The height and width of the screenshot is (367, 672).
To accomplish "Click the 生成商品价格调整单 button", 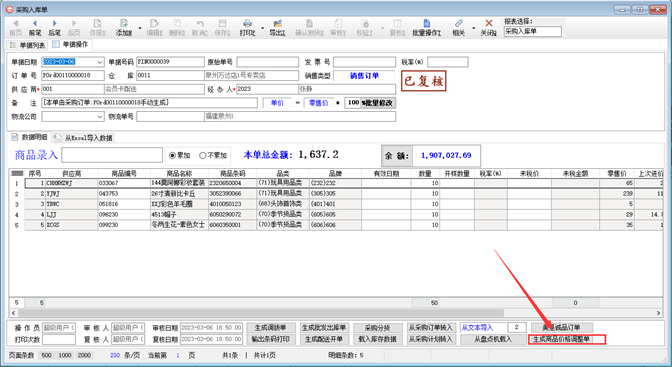I will (562, 340).
